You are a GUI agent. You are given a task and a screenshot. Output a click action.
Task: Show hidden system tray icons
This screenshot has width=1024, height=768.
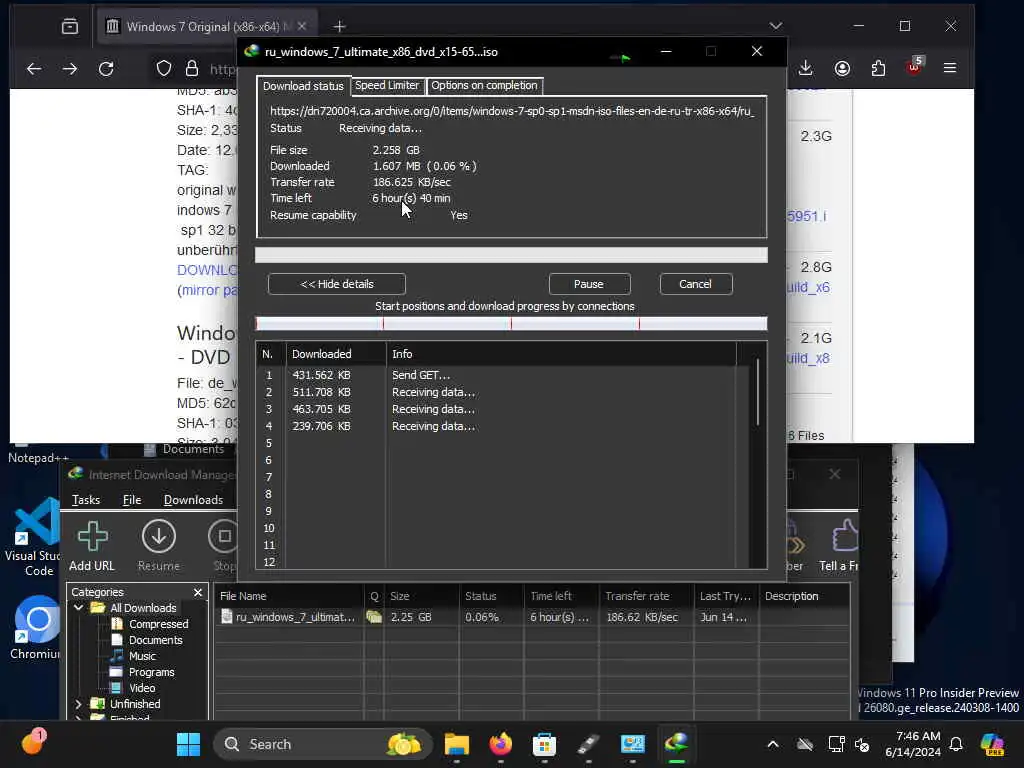[773, 744]
